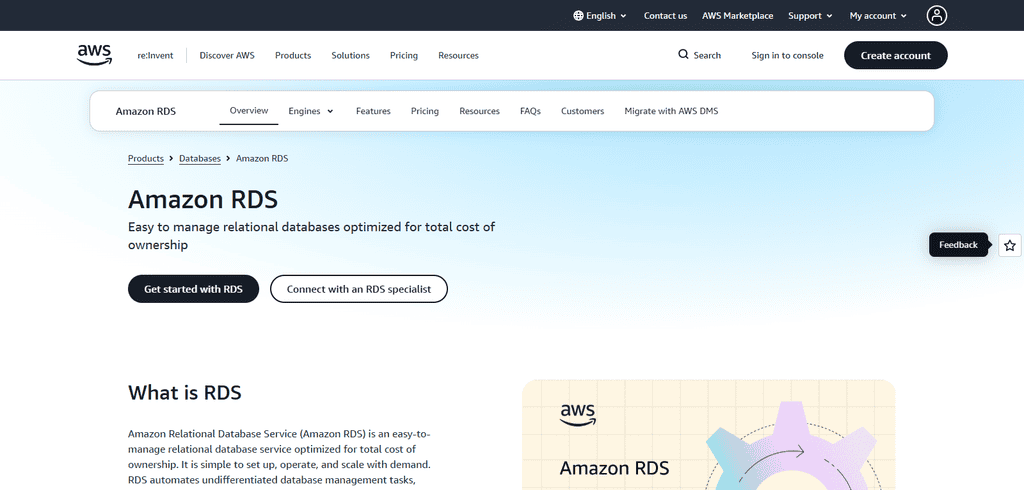1024x490 pixels.
Task: Open Contact us link
Action: pyautogui.click(x=665, y=16)
